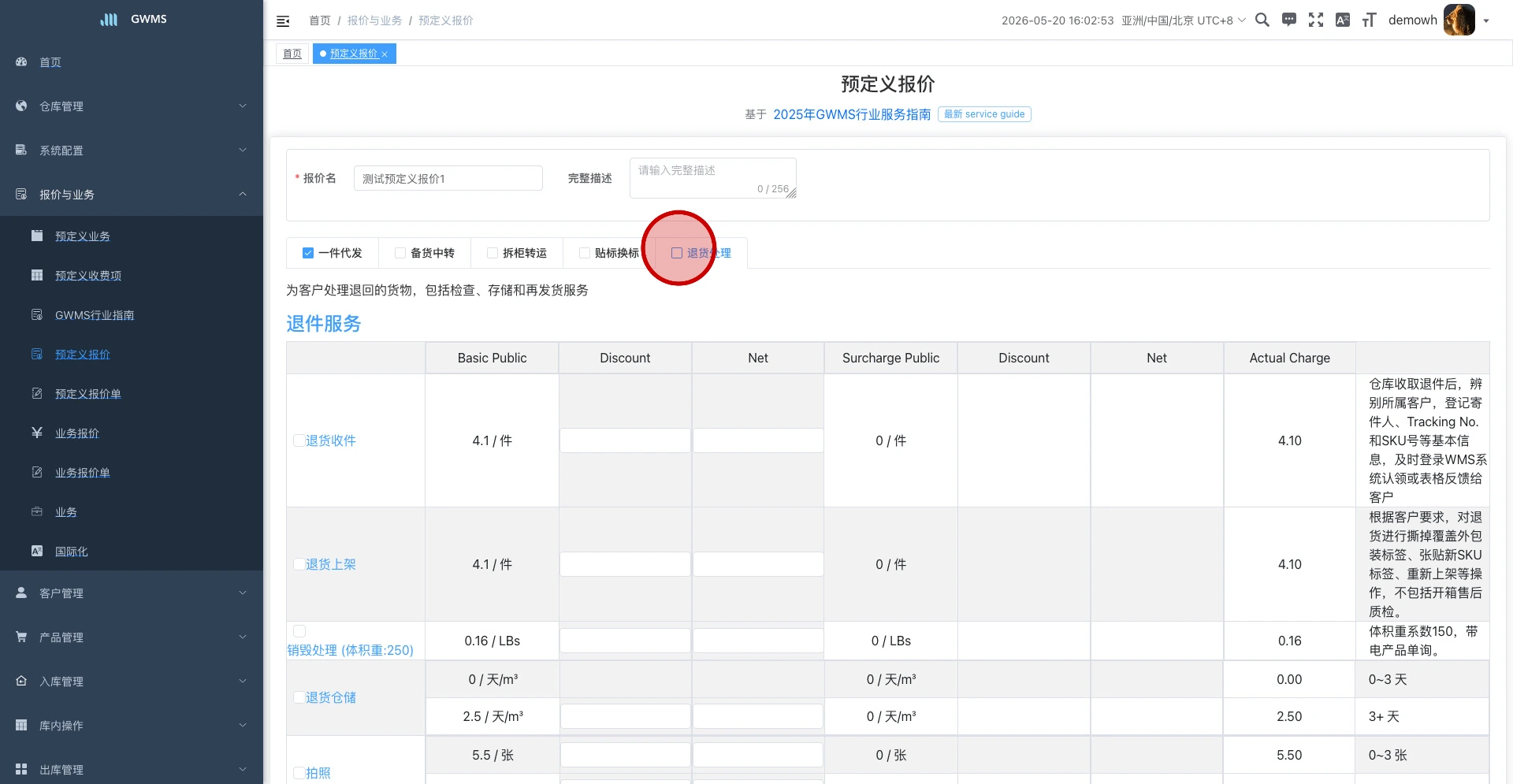Close the 预定义报价 tab with x
1513x784 pixels.
tap(385, 54)
